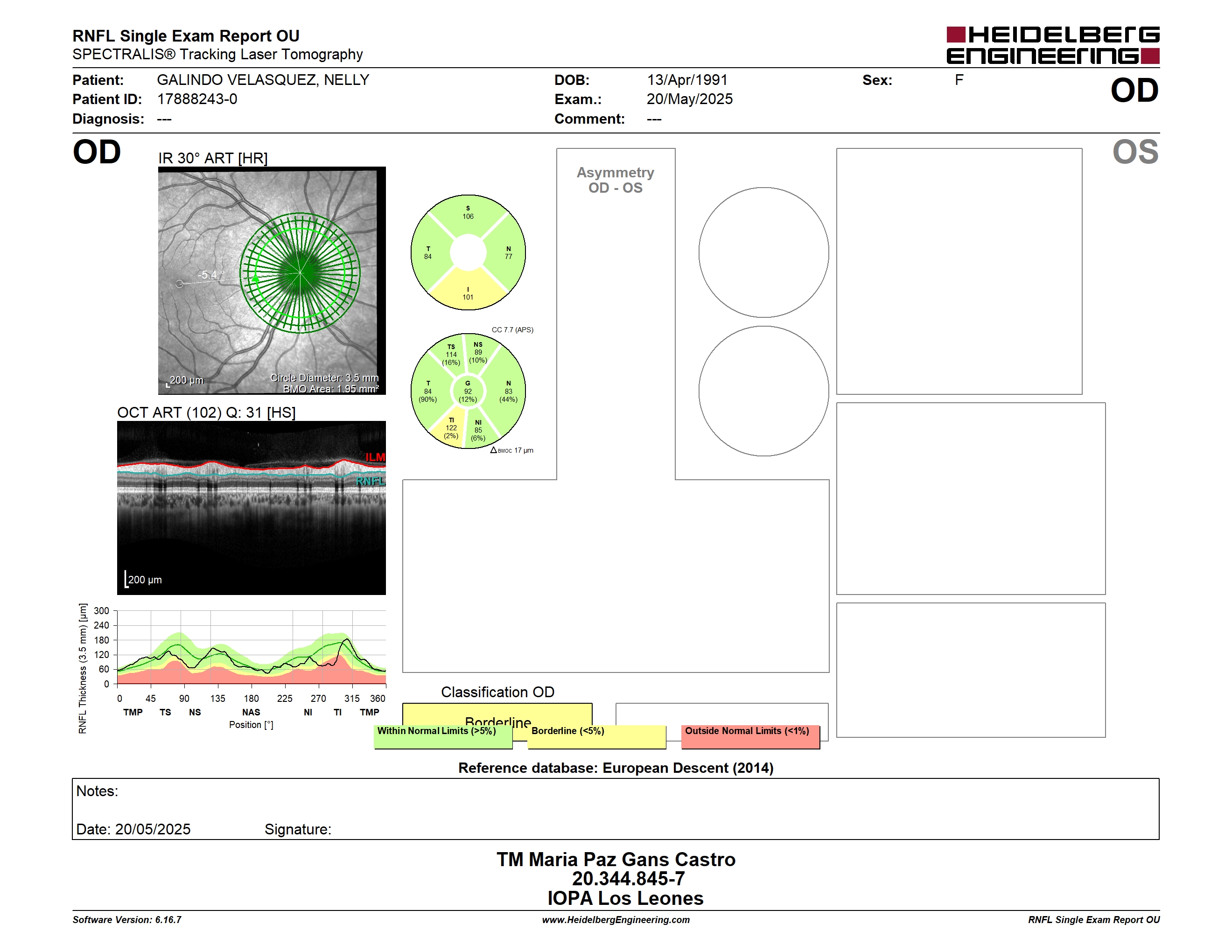The height and width of the screenshot is (952, 1232).
Task: Select the Circle Diameter: 3.5 mm text
Action: tap(324, 378)
